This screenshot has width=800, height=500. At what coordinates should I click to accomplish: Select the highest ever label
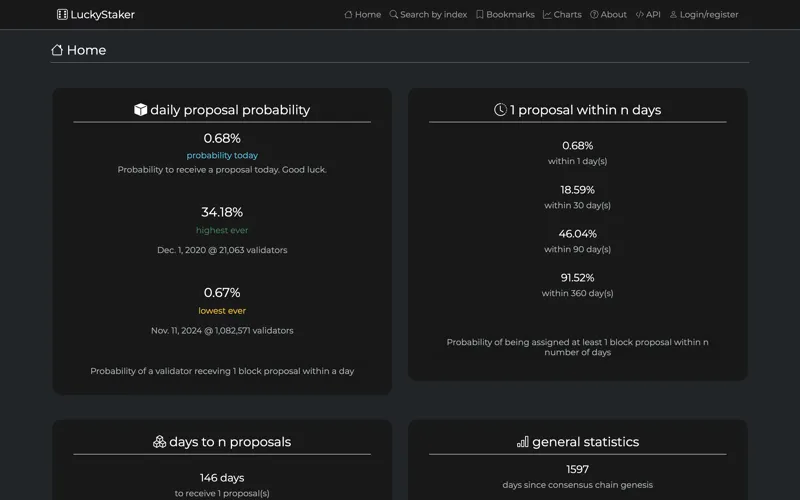click(222, 230)
